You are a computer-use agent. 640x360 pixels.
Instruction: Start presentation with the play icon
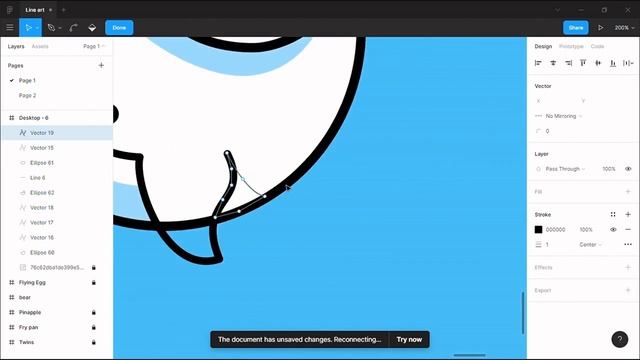coord(601,27)
